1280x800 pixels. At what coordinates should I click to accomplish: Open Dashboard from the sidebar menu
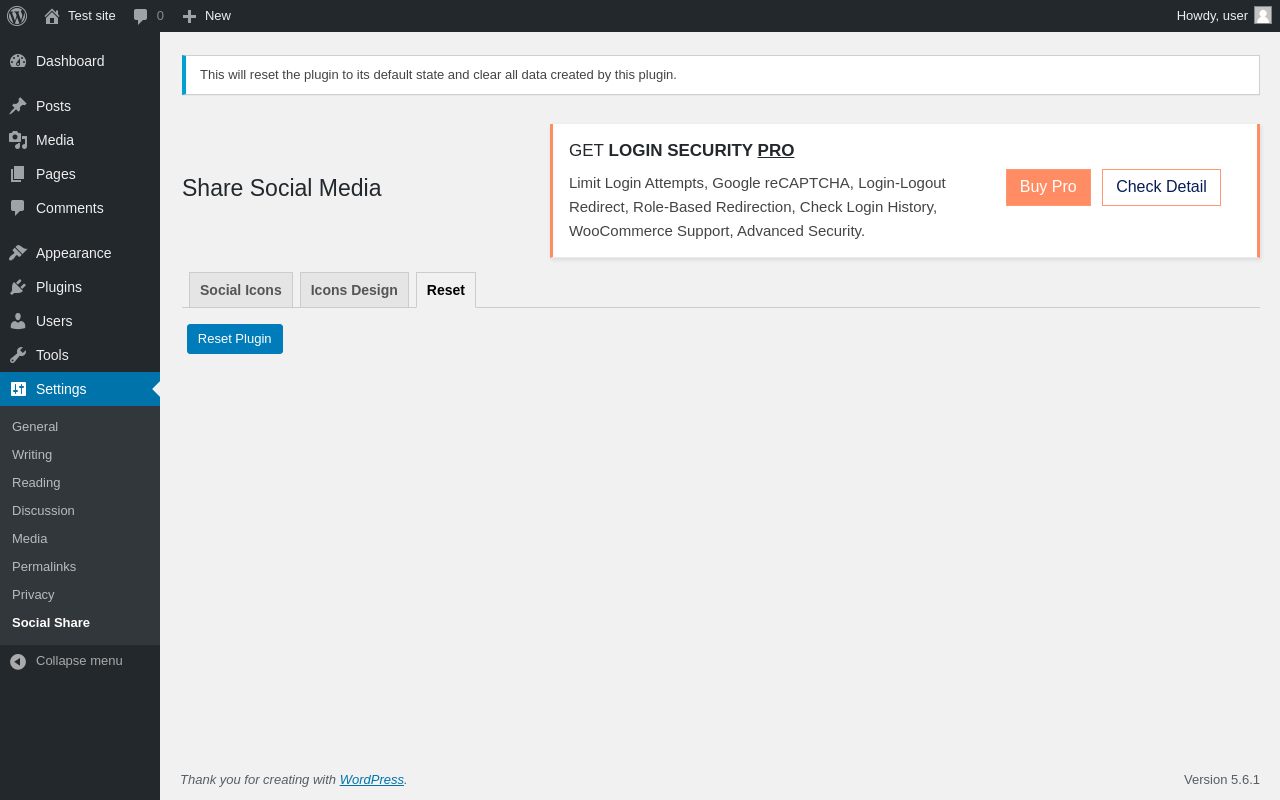[80, 61]
